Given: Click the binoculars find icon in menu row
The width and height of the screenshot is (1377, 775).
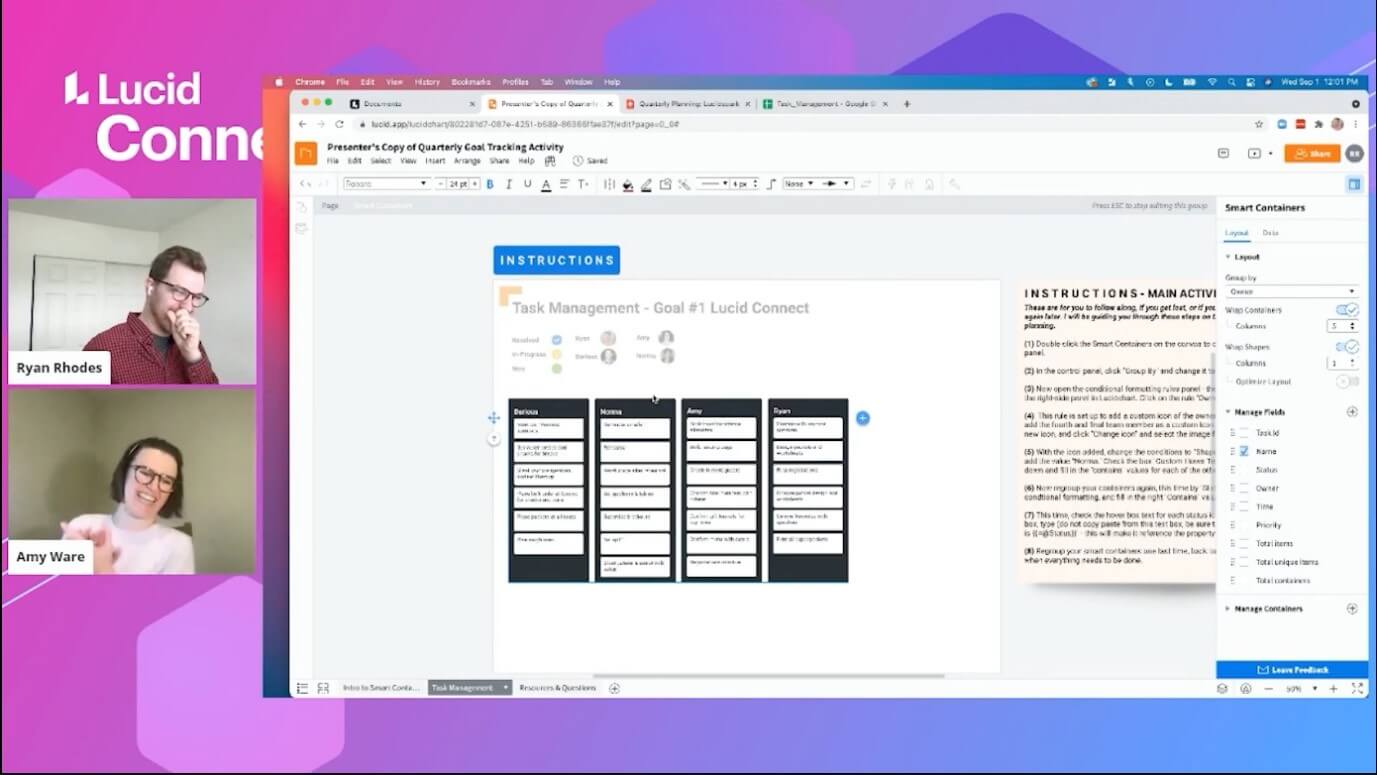Looking at the screenshot, I should 550,161.
